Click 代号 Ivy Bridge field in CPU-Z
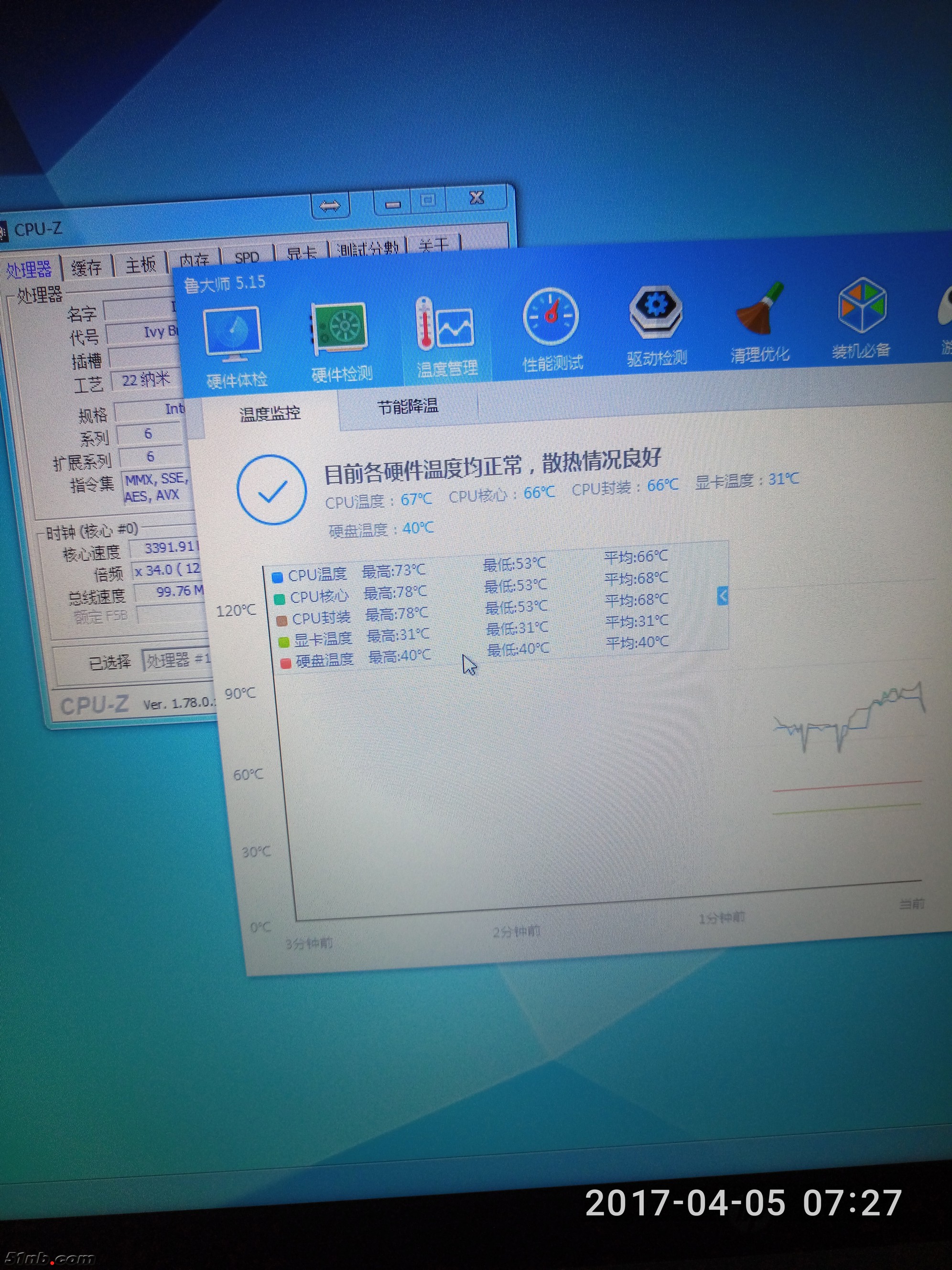Viewport: 952px width, 1270px height. coord(143,333)
